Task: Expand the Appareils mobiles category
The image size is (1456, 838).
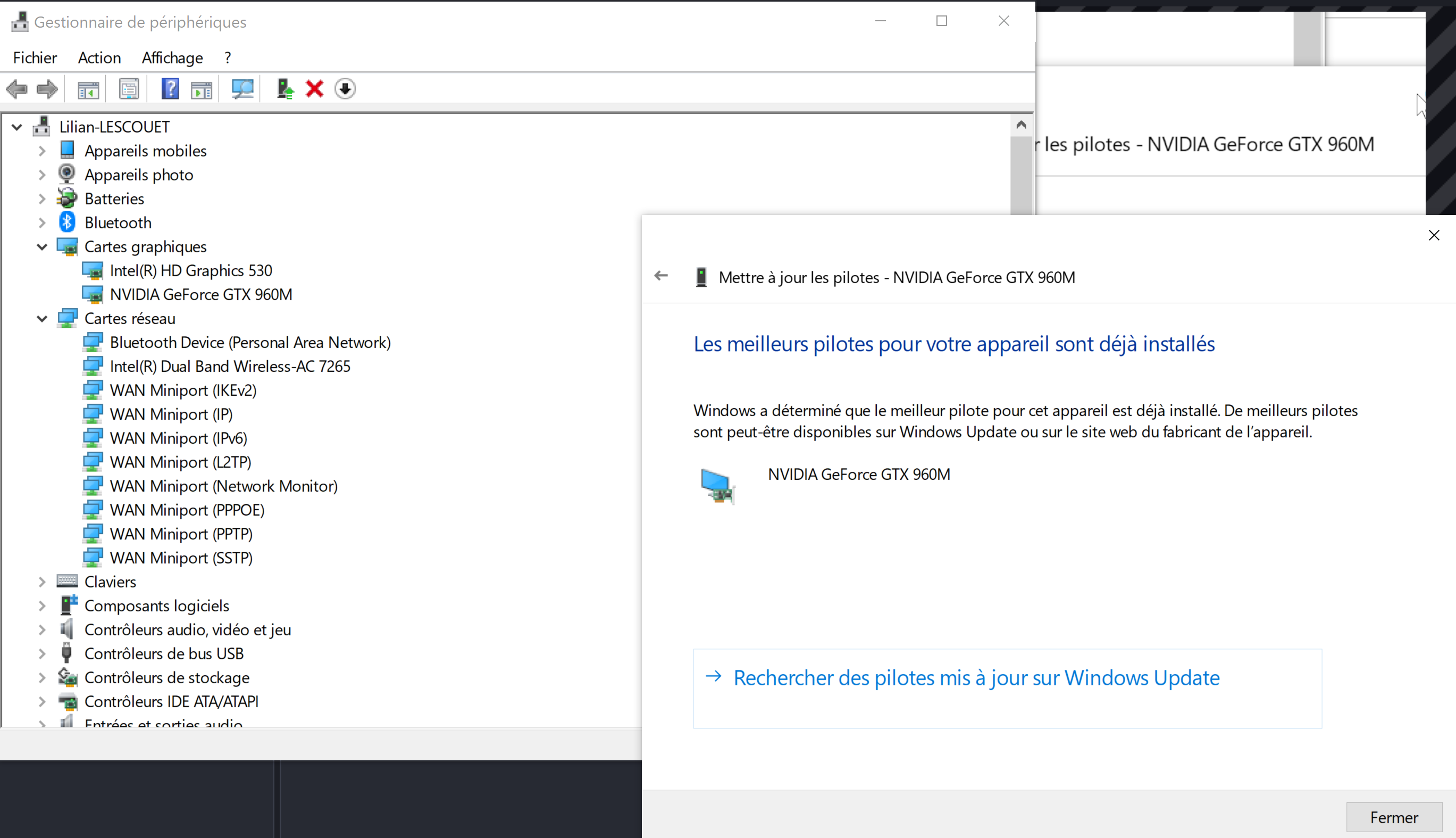Action: [x=42, y=151]
